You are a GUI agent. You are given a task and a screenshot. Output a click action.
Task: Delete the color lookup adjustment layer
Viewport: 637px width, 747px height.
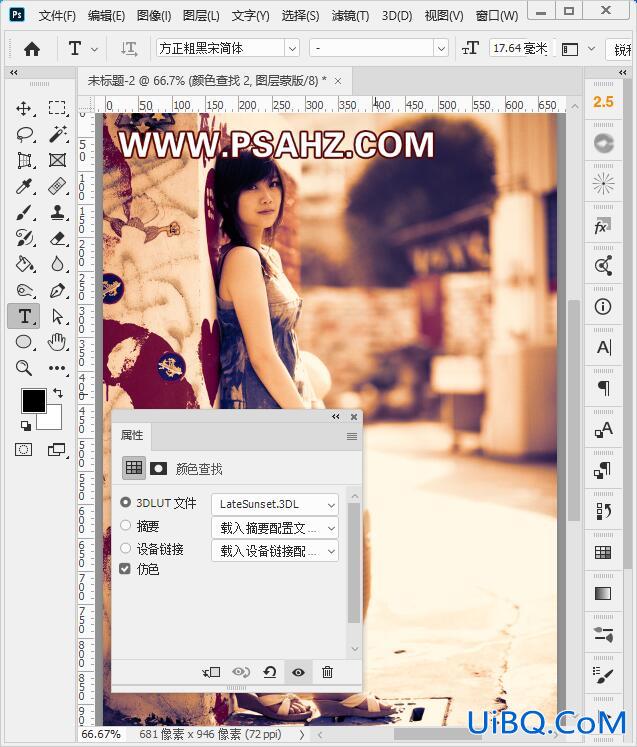click(327, 672)
